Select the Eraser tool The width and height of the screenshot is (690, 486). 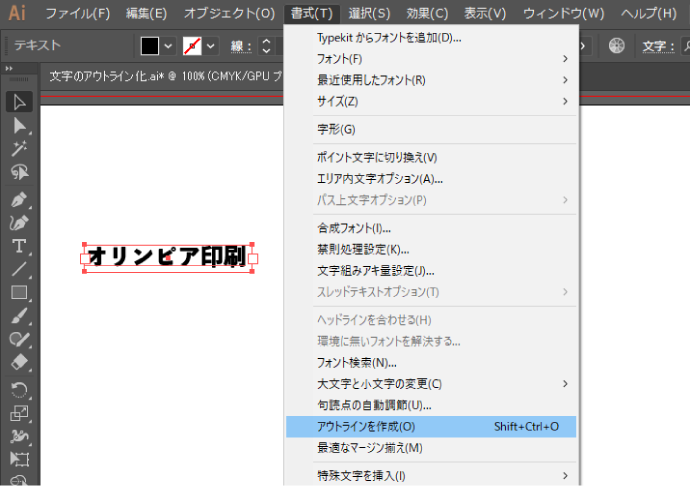19,362
